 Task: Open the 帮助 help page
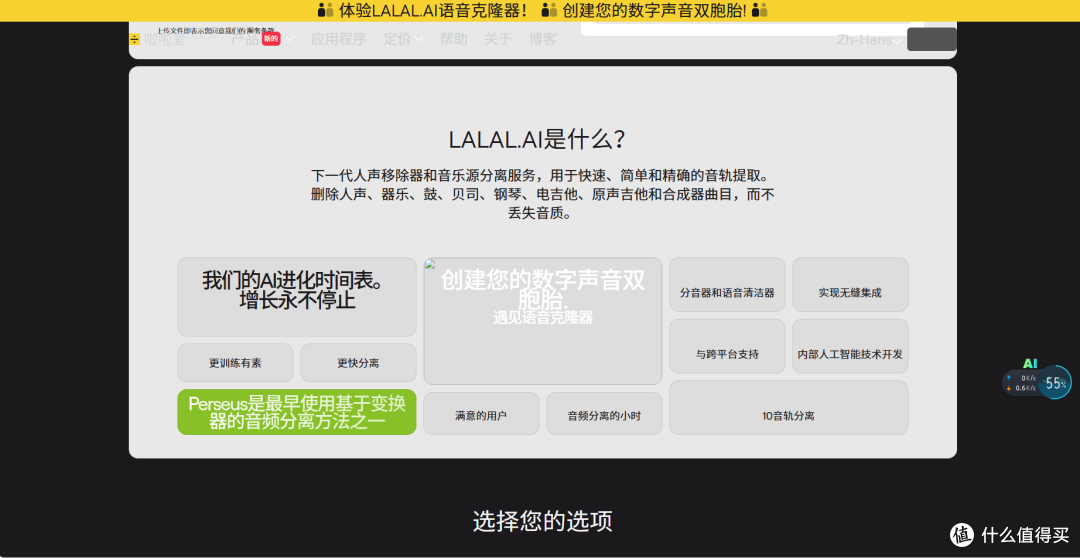click(453, 39)
